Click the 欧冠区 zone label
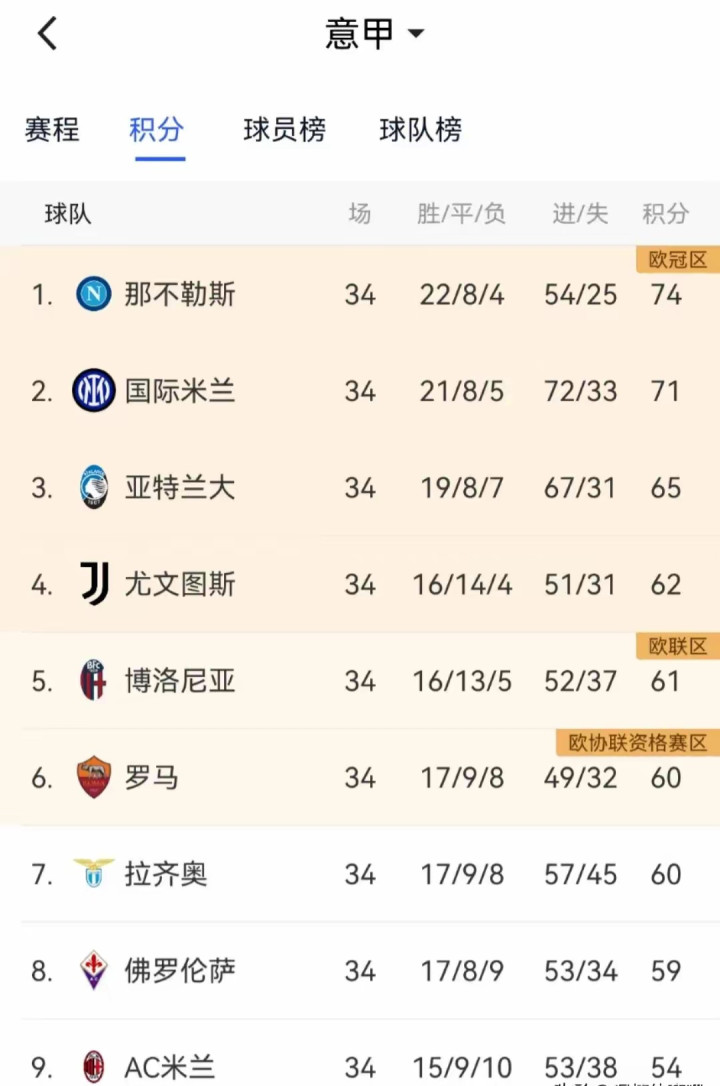The image size is (720, 1086). 678,260
